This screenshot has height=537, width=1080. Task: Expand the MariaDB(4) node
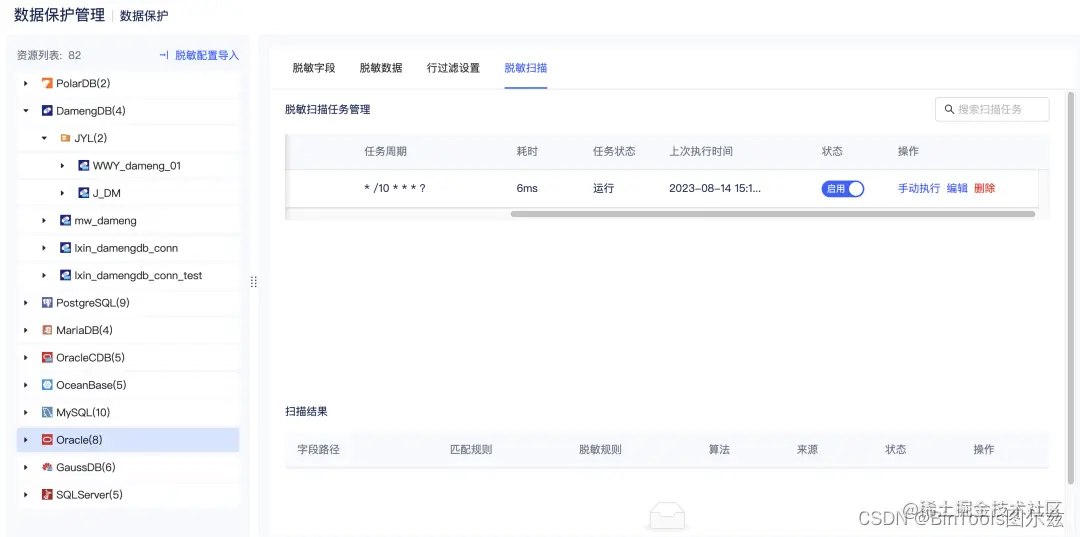tap(25, 330)
